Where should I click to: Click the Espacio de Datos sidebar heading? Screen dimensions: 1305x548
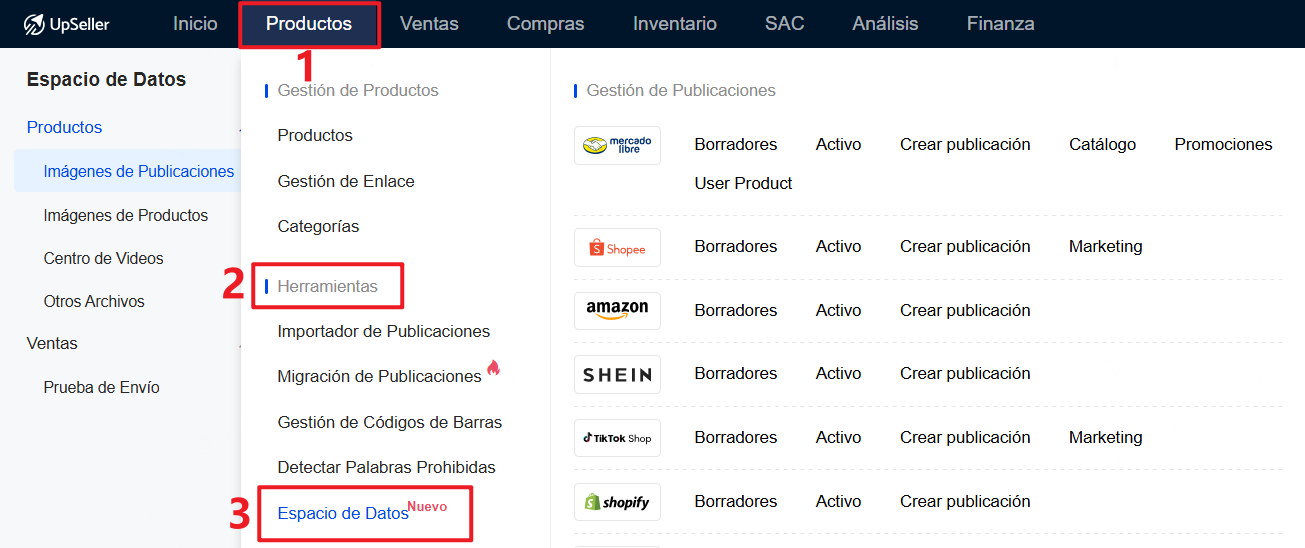tap(106, 79)
